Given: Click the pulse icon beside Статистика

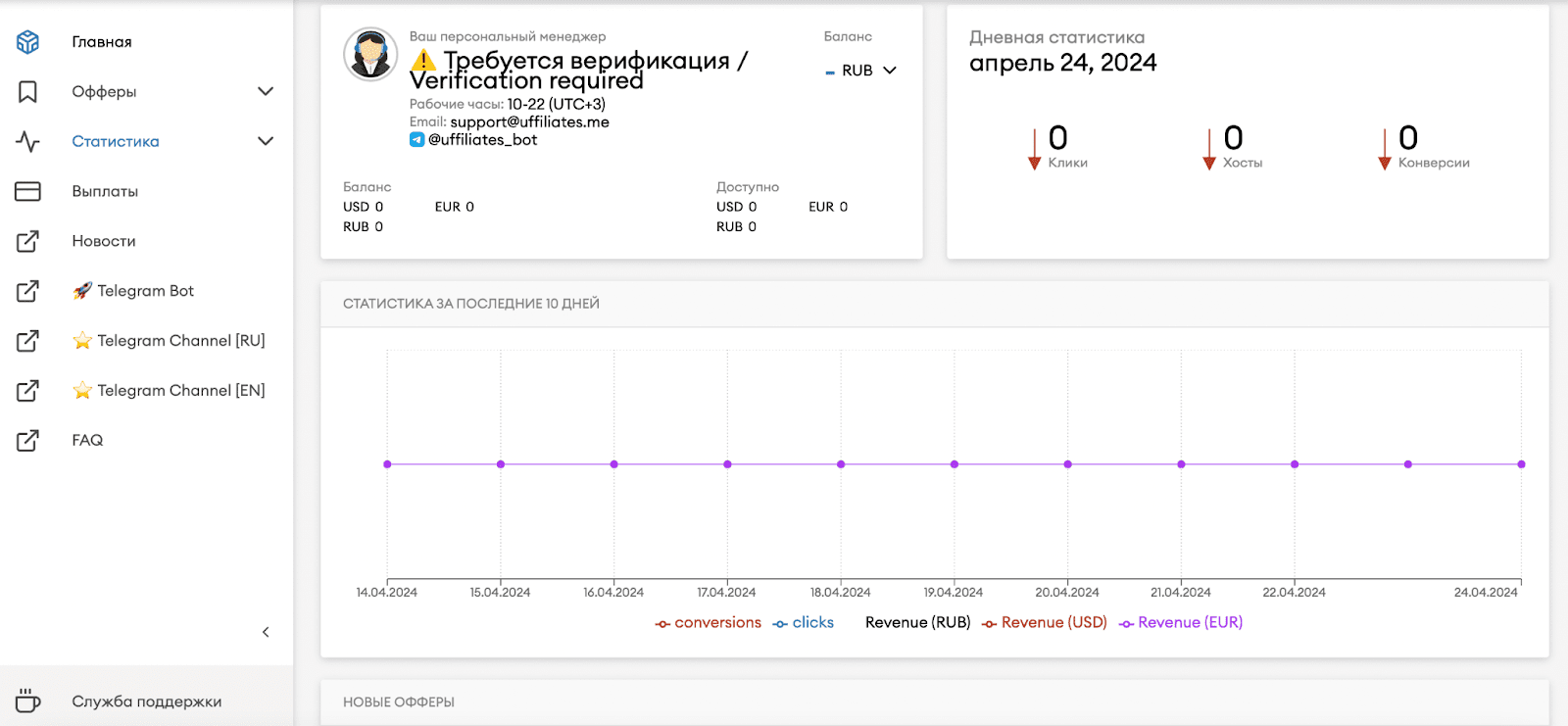Looking at the screenshot, I should [27, 141].
